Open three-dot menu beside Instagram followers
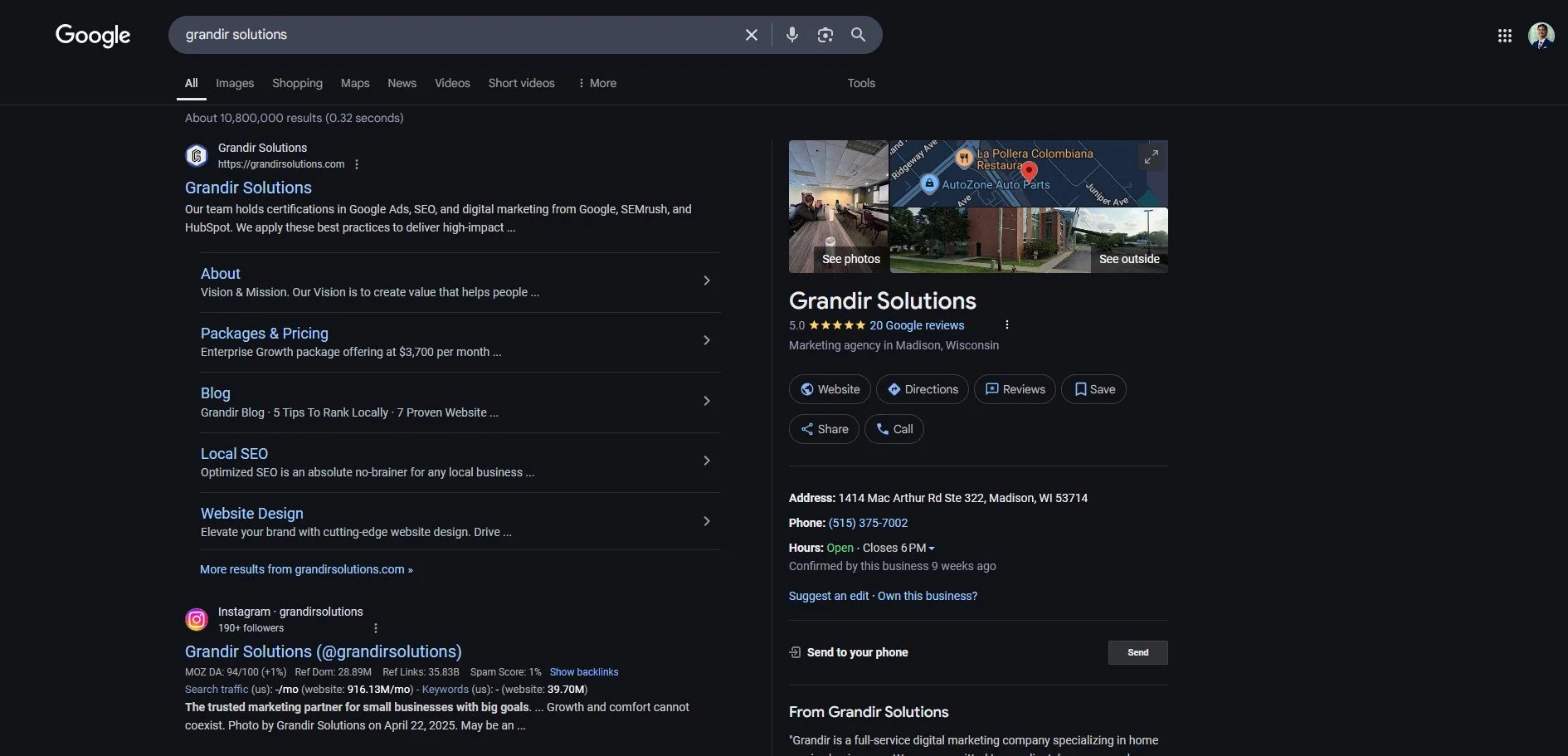This screenshot has height=756, width=1568. [x=376, y=628]
